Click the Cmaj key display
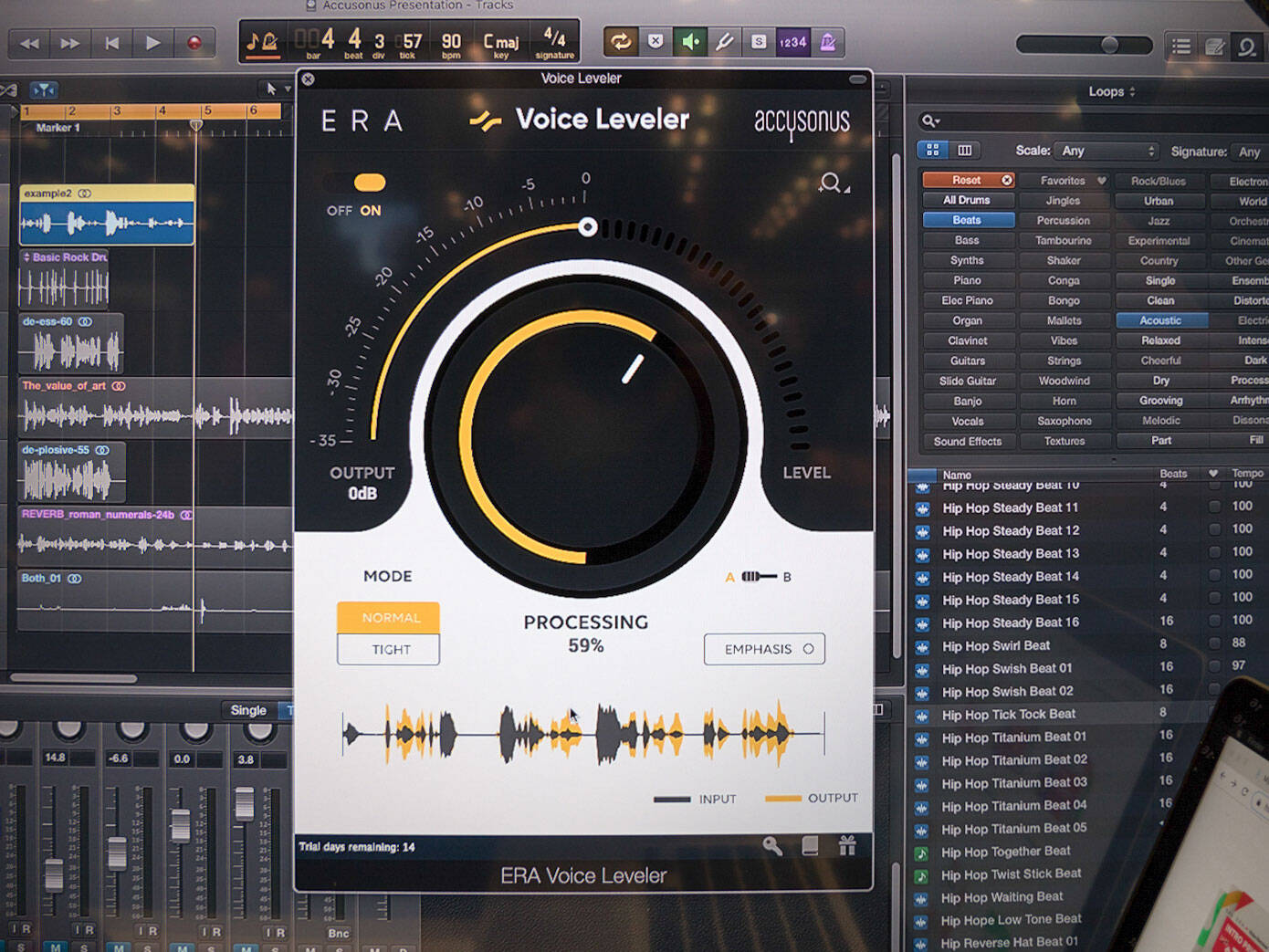 501,44
